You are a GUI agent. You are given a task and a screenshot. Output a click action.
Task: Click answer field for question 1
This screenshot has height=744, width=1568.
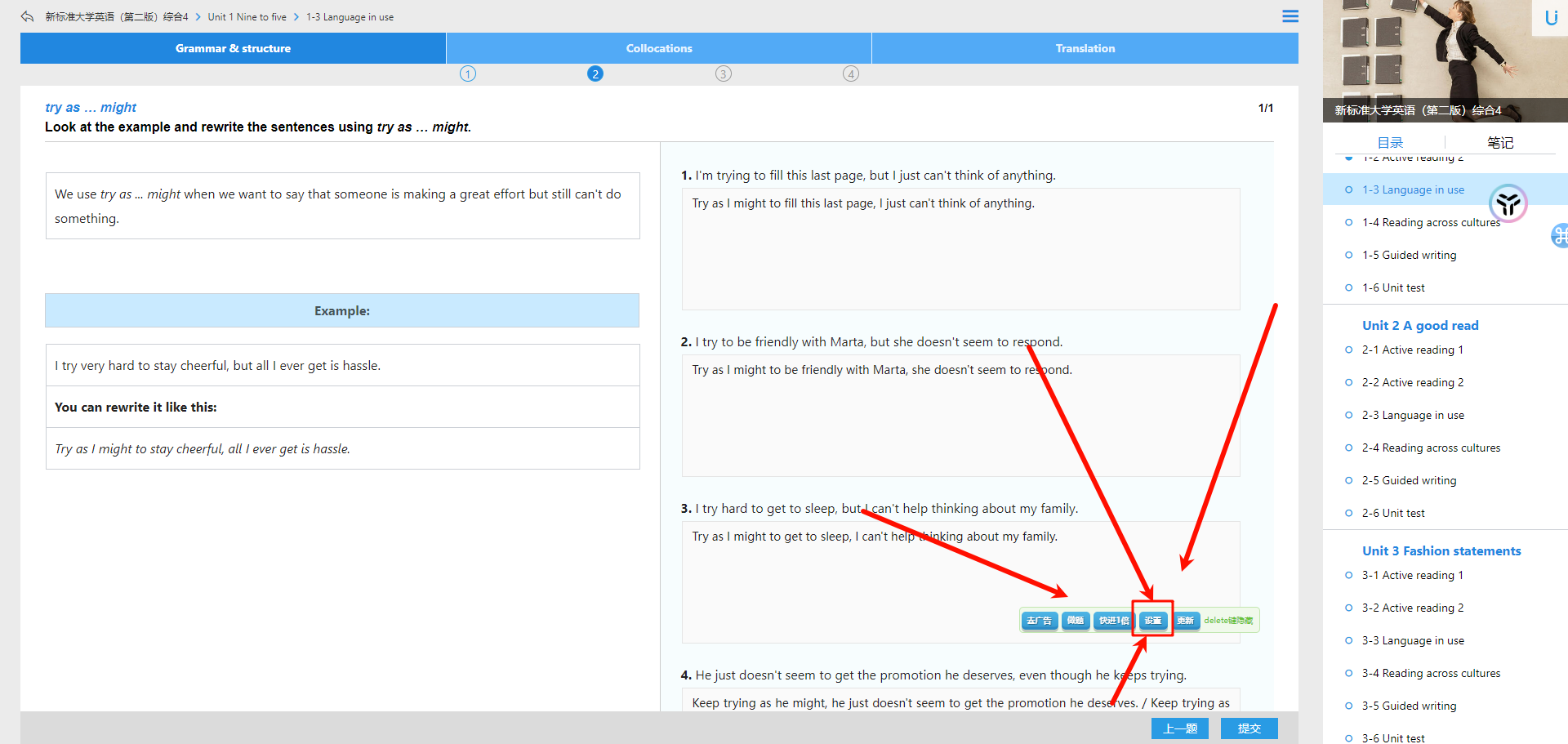(960, 249)
